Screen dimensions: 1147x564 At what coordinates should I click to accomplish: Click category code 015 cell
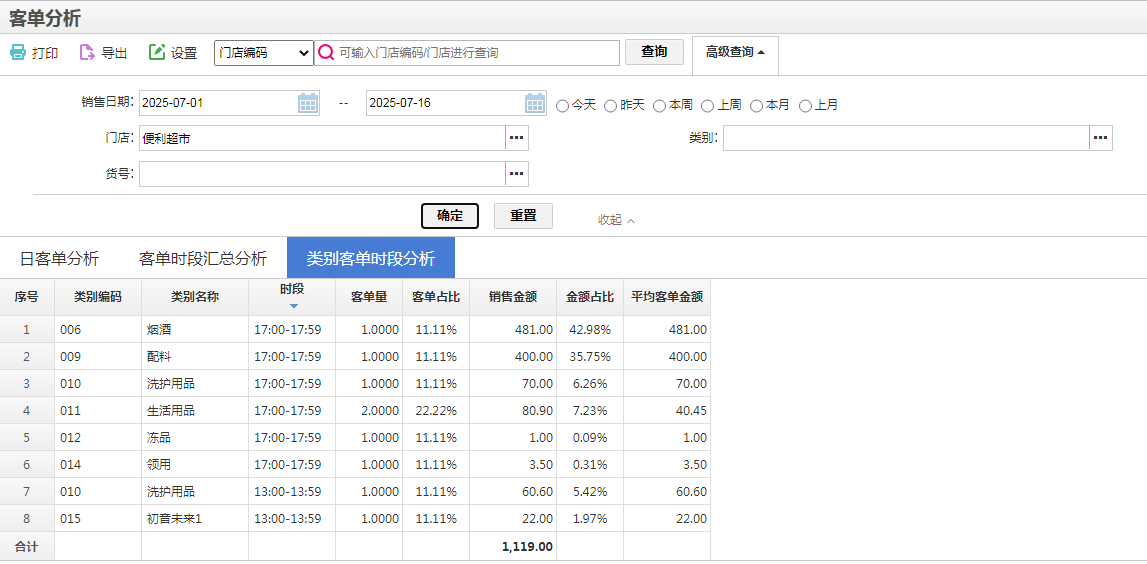click(98, 519)
